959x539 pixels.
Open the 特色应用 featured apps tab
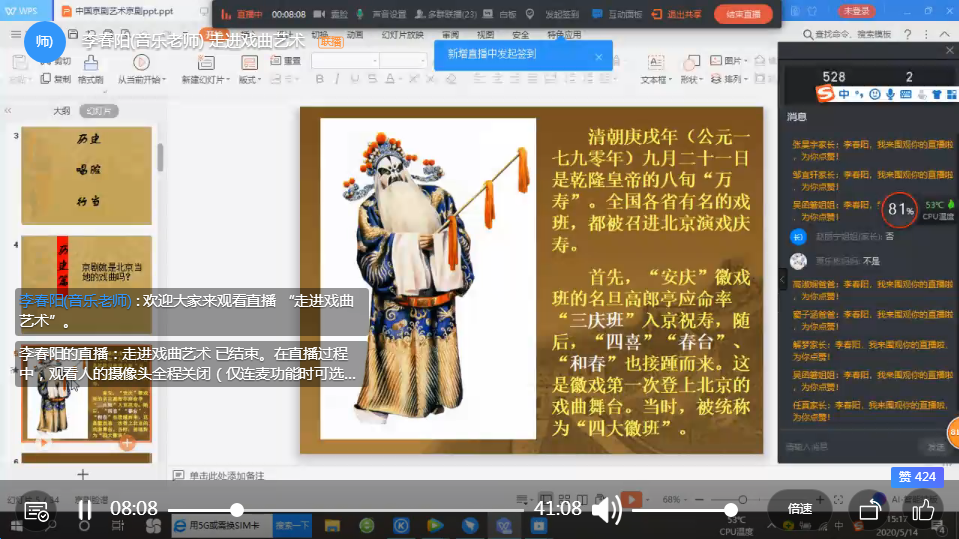point(564,35)
